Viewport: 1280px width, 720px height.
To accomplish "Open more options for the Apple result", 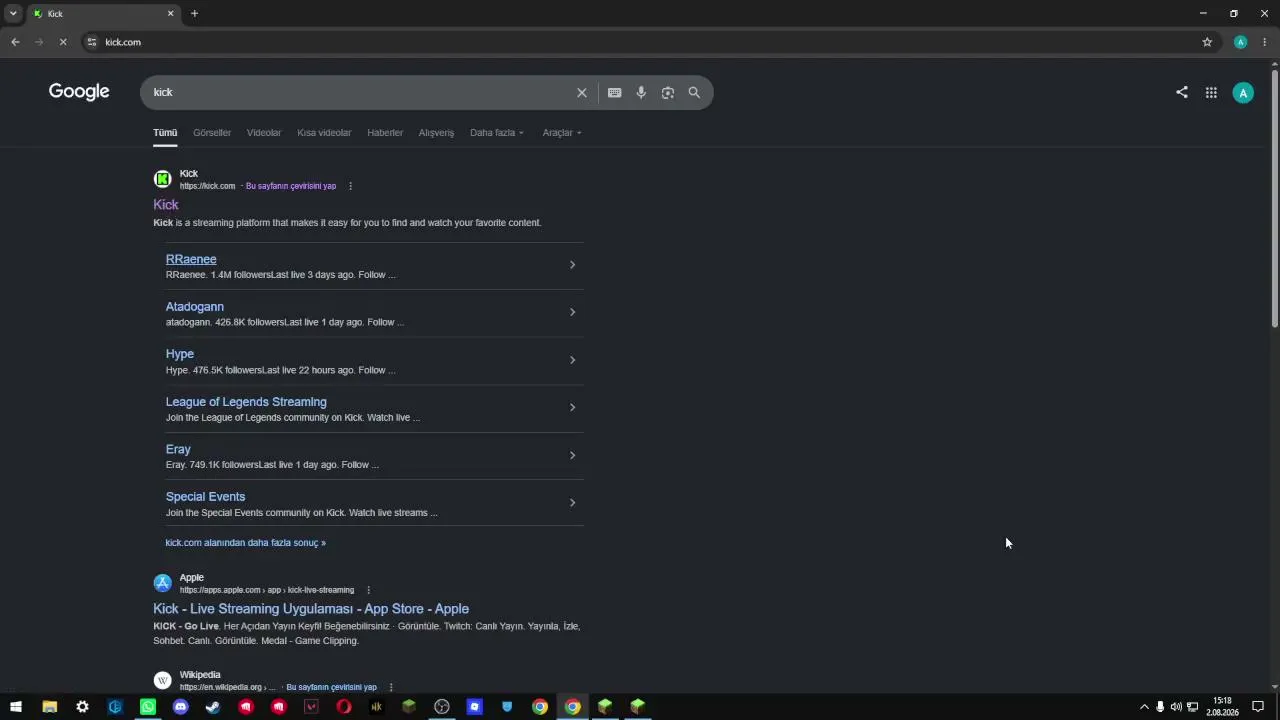I will coord(368,590).
